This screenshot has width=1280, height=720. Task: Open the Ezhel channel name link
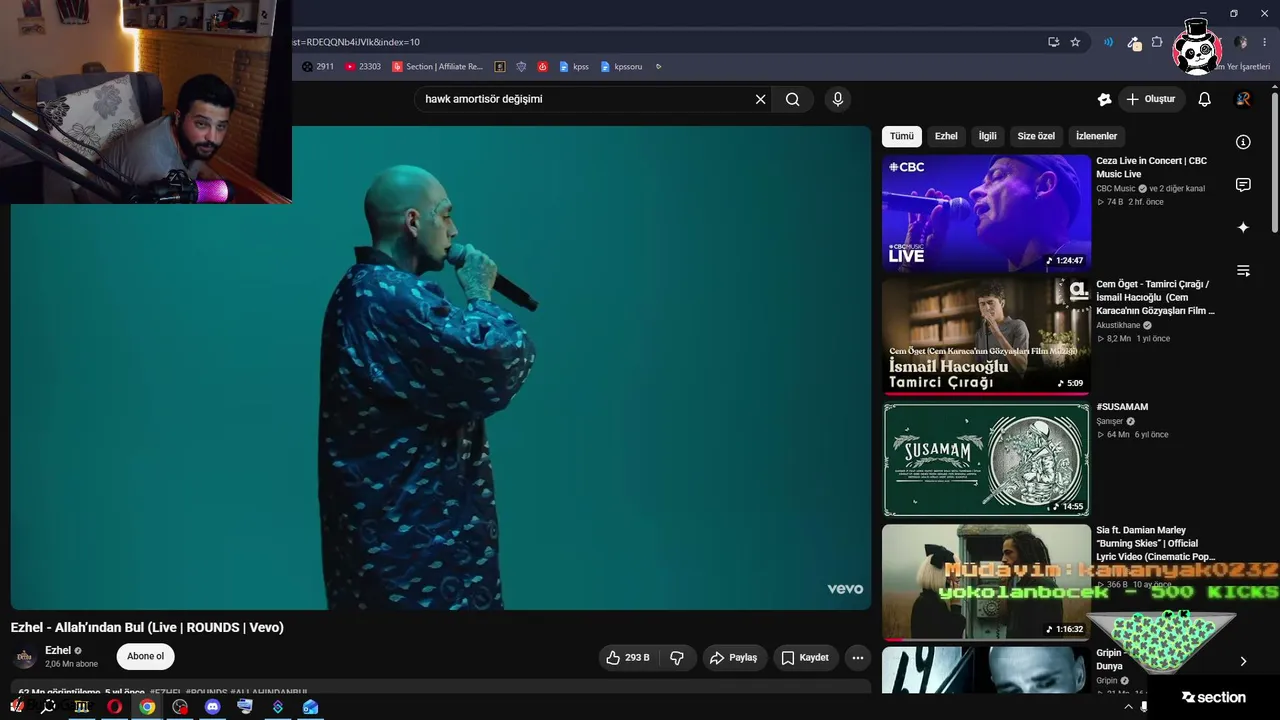click(58, 651)
